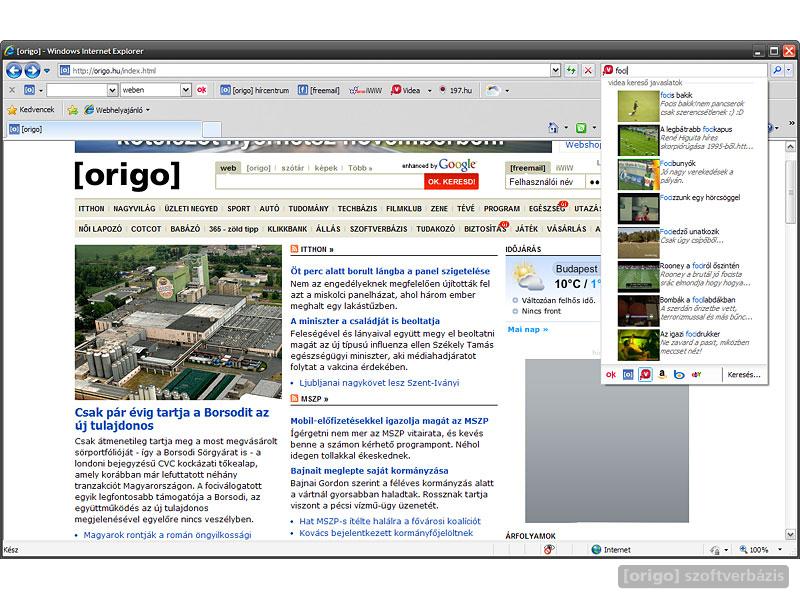The width and height of the screenshot is (800, 600).
Task: Expand the Videa toolbar dropdown arrow
Action: (x=429, y=91)
